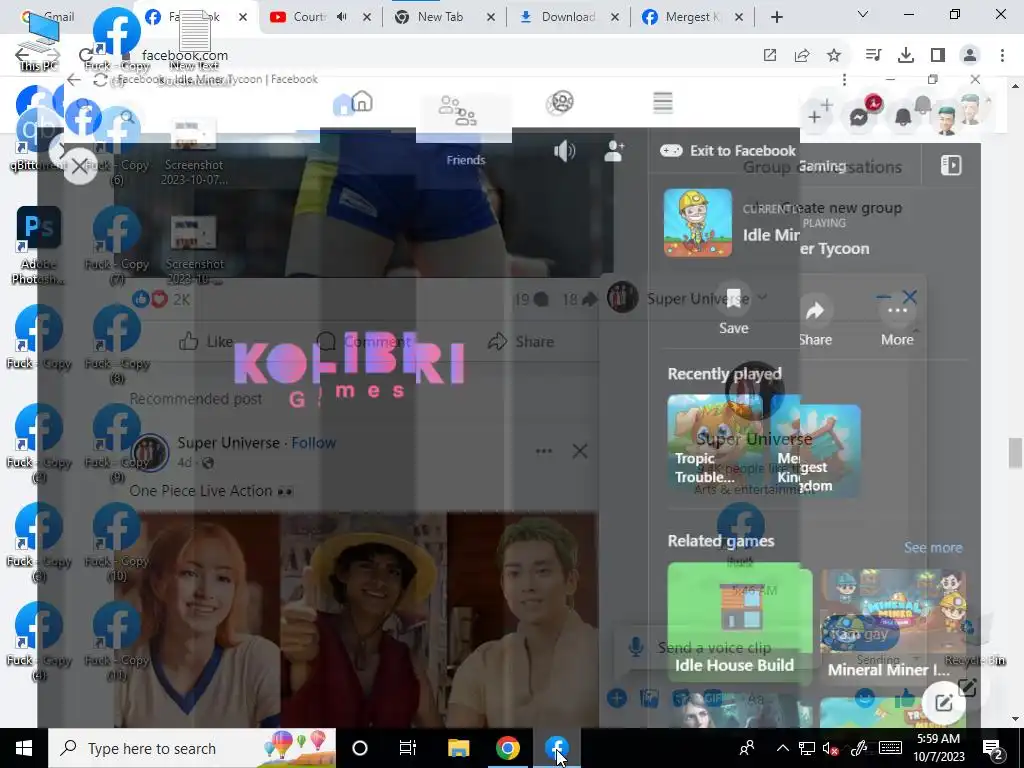
Task: Show hidden system tray icons
Action: [782, 748]
